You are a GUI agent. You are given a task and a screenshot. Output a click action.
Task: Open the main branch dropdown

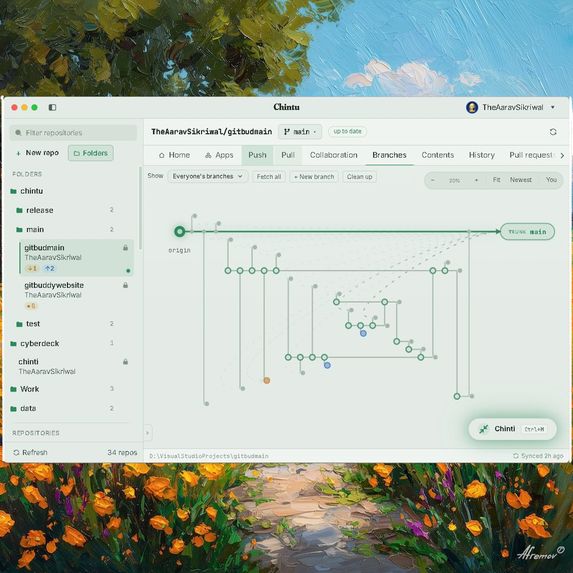300,132
